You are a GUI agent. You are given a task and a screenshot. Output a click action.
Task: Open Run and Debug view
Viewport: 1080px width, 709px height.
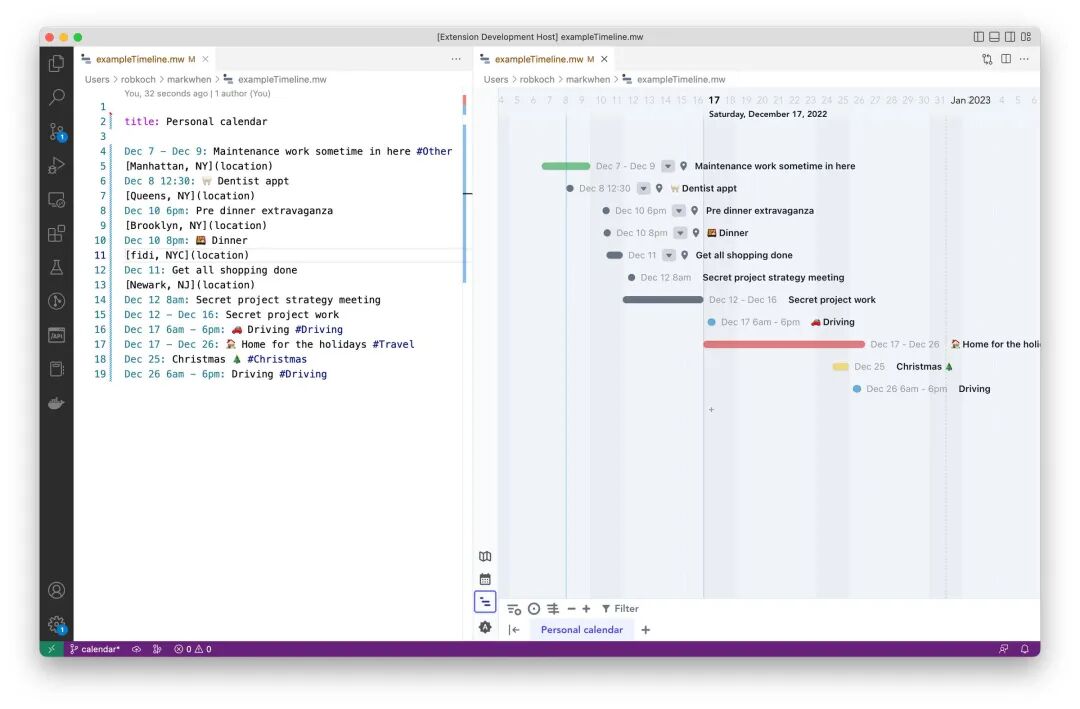coord(56,165)
